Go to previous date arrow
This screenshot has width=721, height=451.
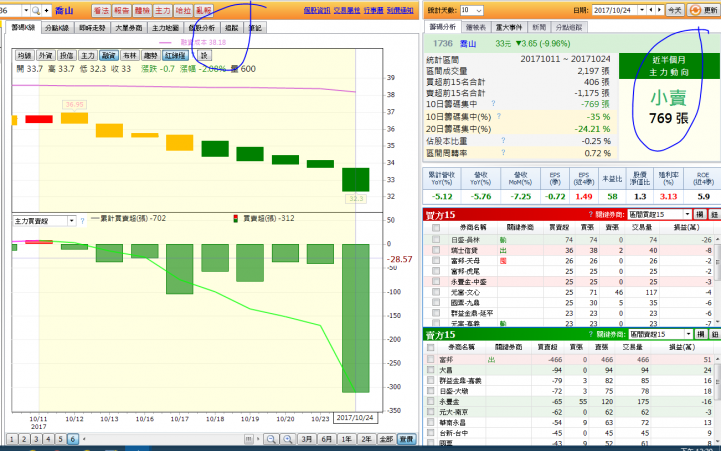point(651,10)
